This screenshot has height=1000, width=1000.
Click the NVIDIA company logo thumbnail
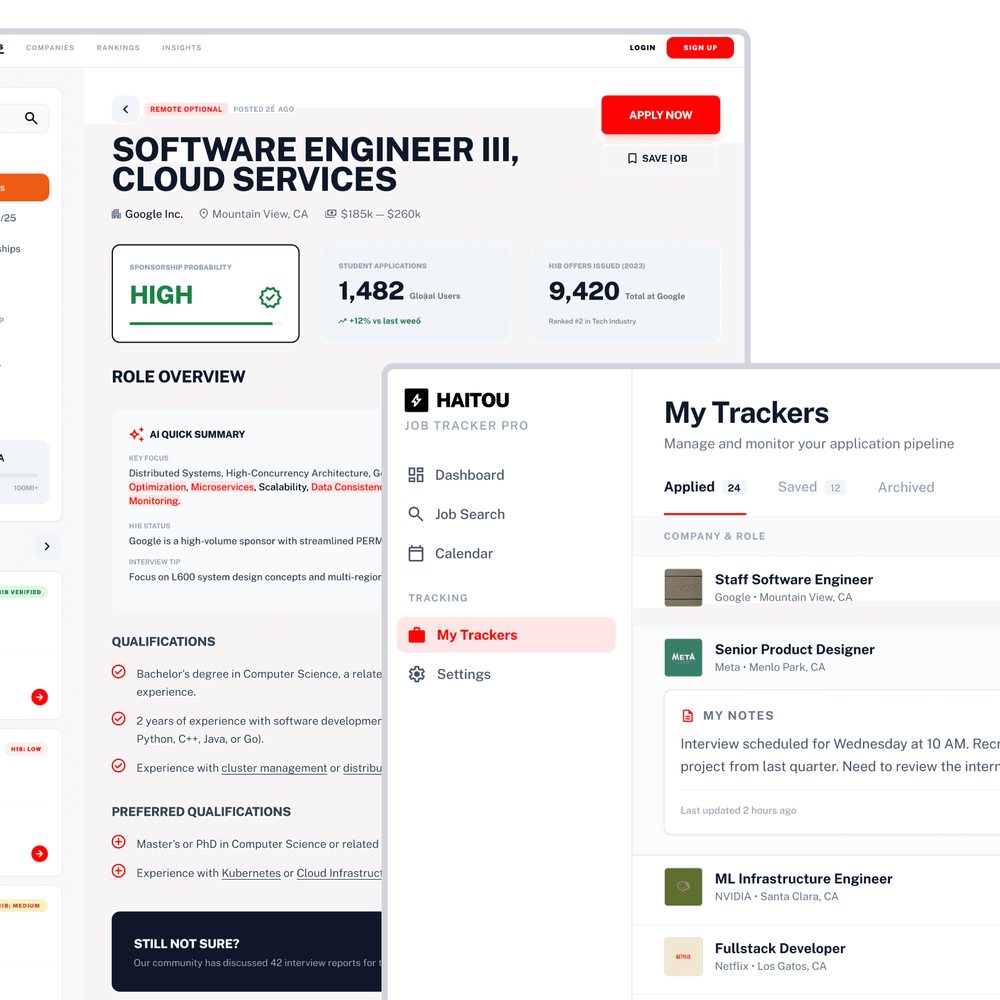(683, 886)
